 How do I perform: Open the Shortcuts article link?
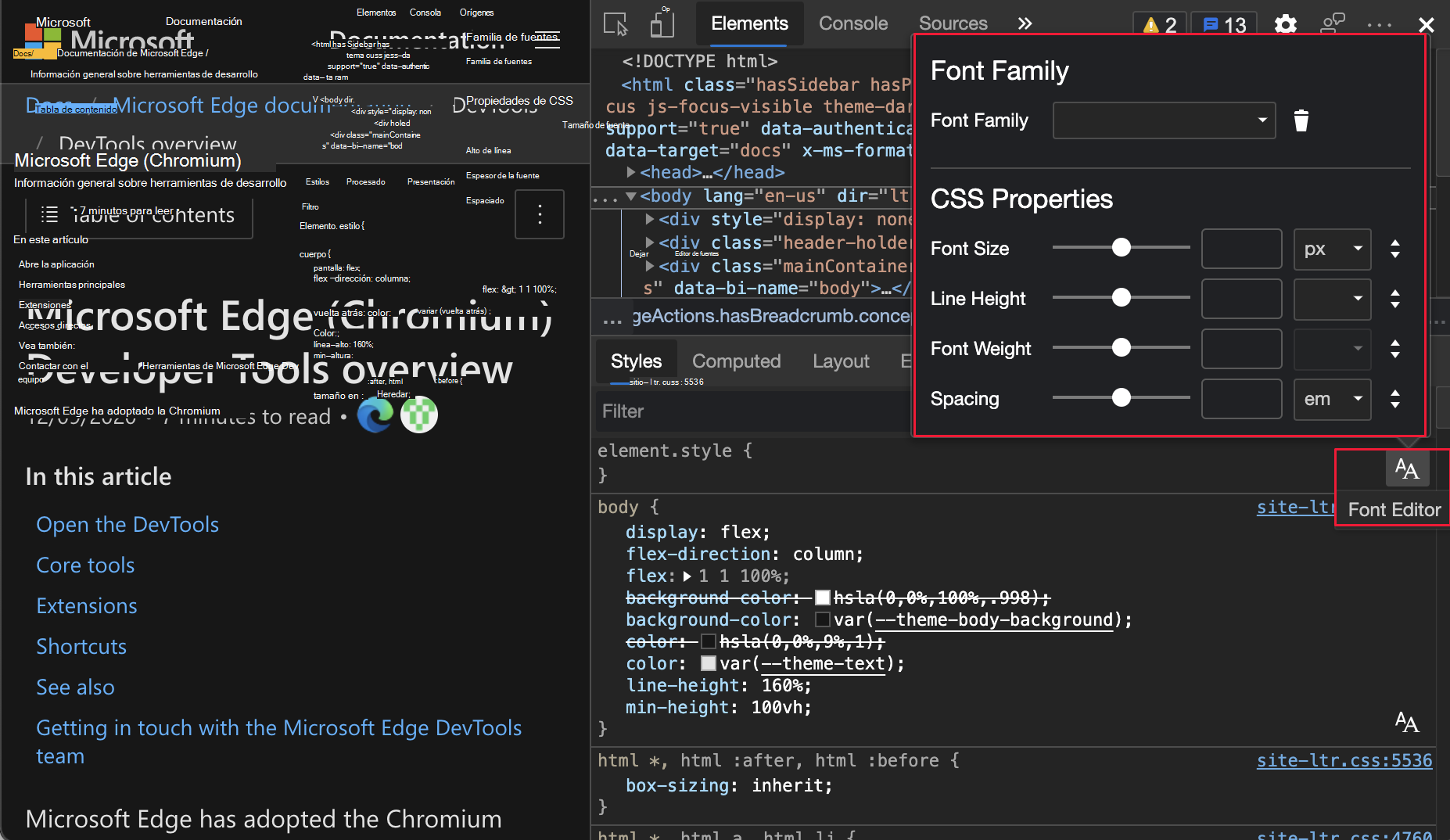click(x=81, y=646)
